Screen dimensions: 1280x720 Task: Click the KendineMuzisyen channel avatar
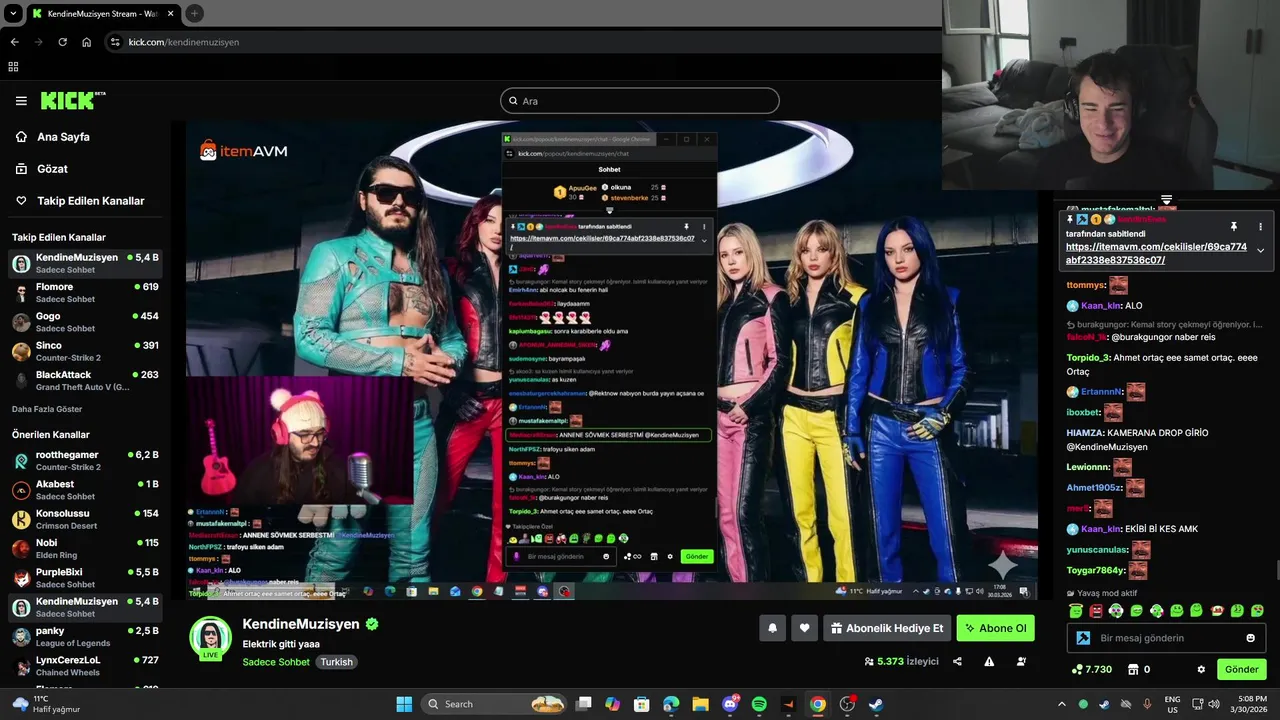(x=210, y=637)
